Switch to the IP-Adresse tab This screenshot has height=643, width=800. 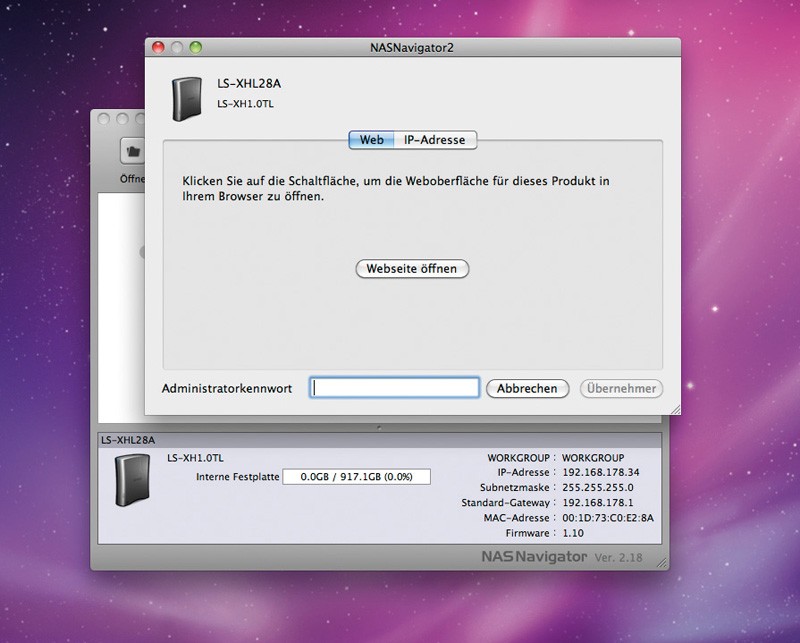(435, 140)
